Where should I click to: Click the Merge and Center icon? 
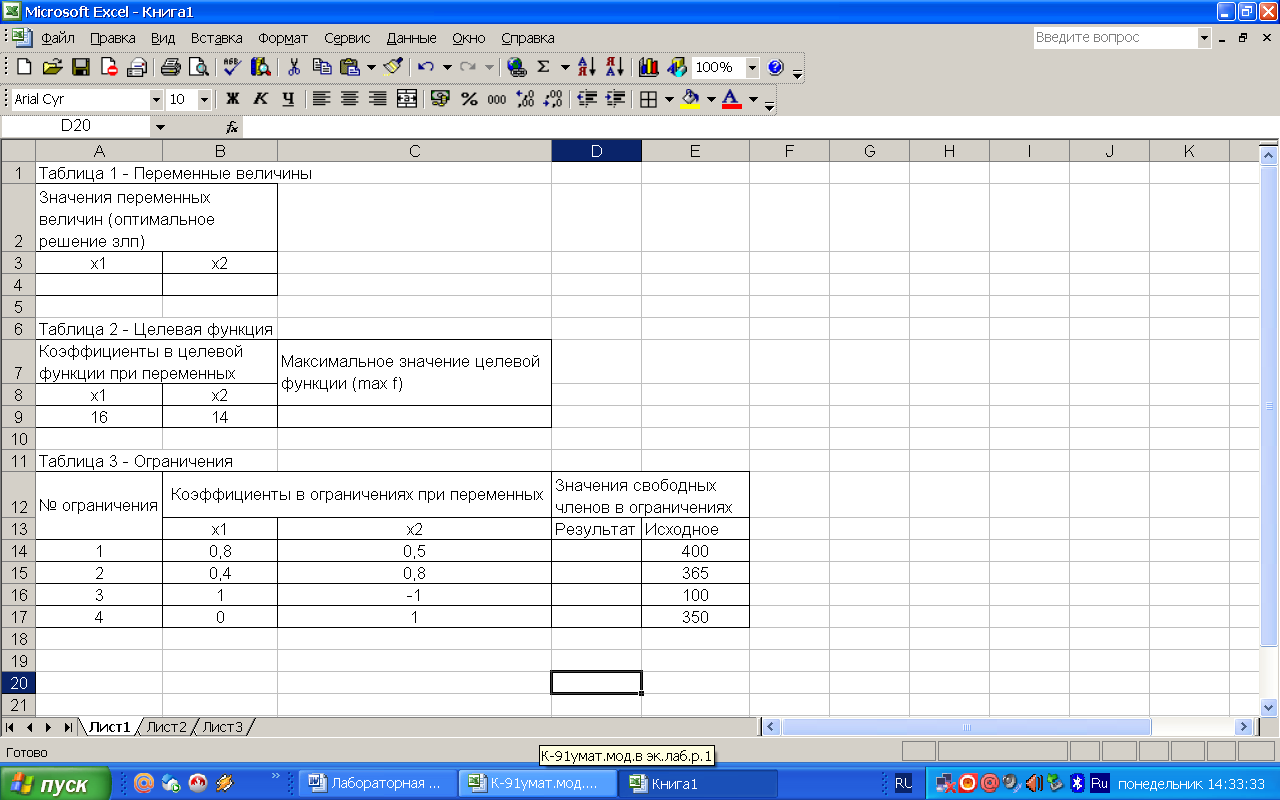coord(407,99)
